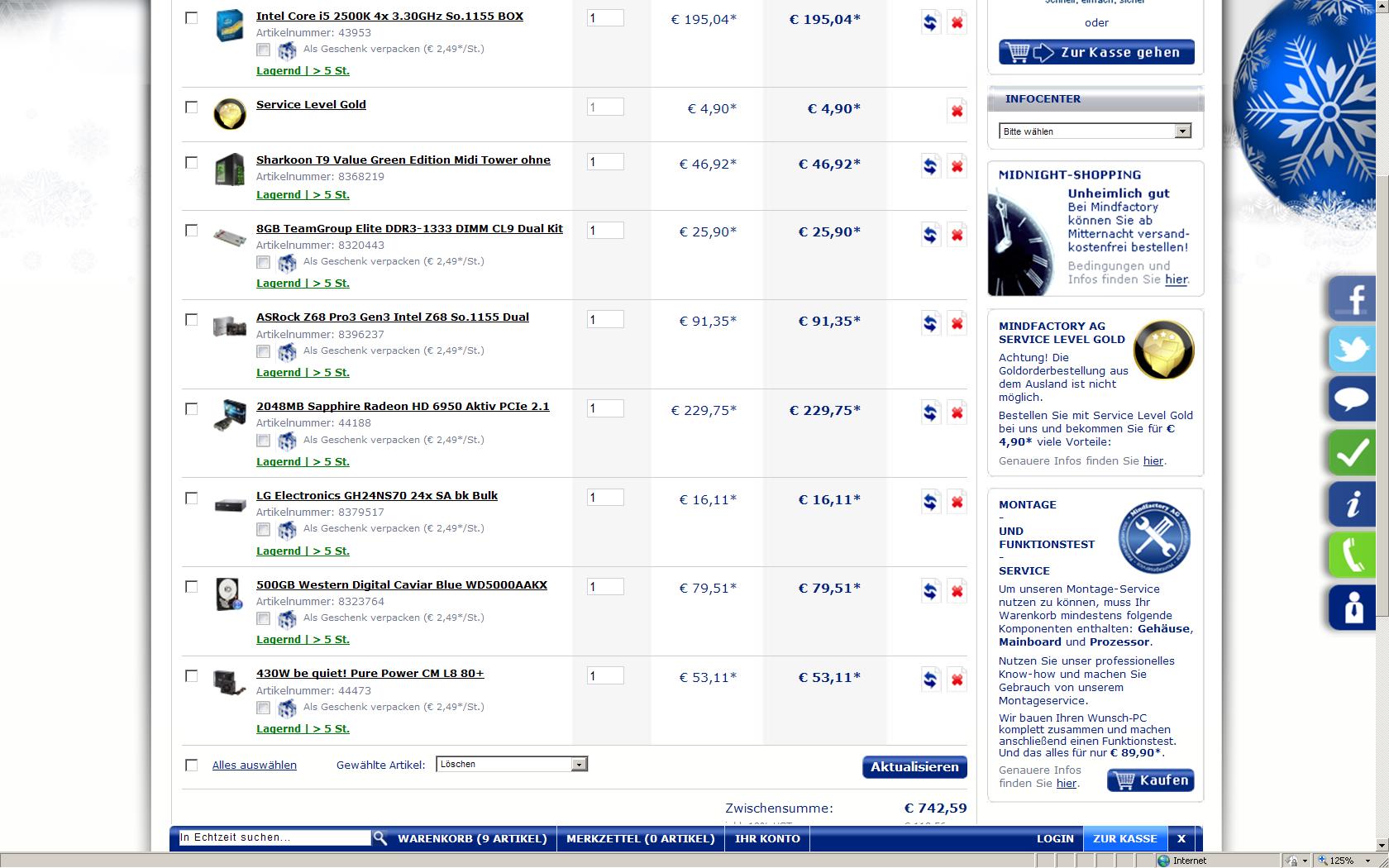
Task: Open the Infocenter Bitte wählen dropdown
Action: pos(1095,131)
